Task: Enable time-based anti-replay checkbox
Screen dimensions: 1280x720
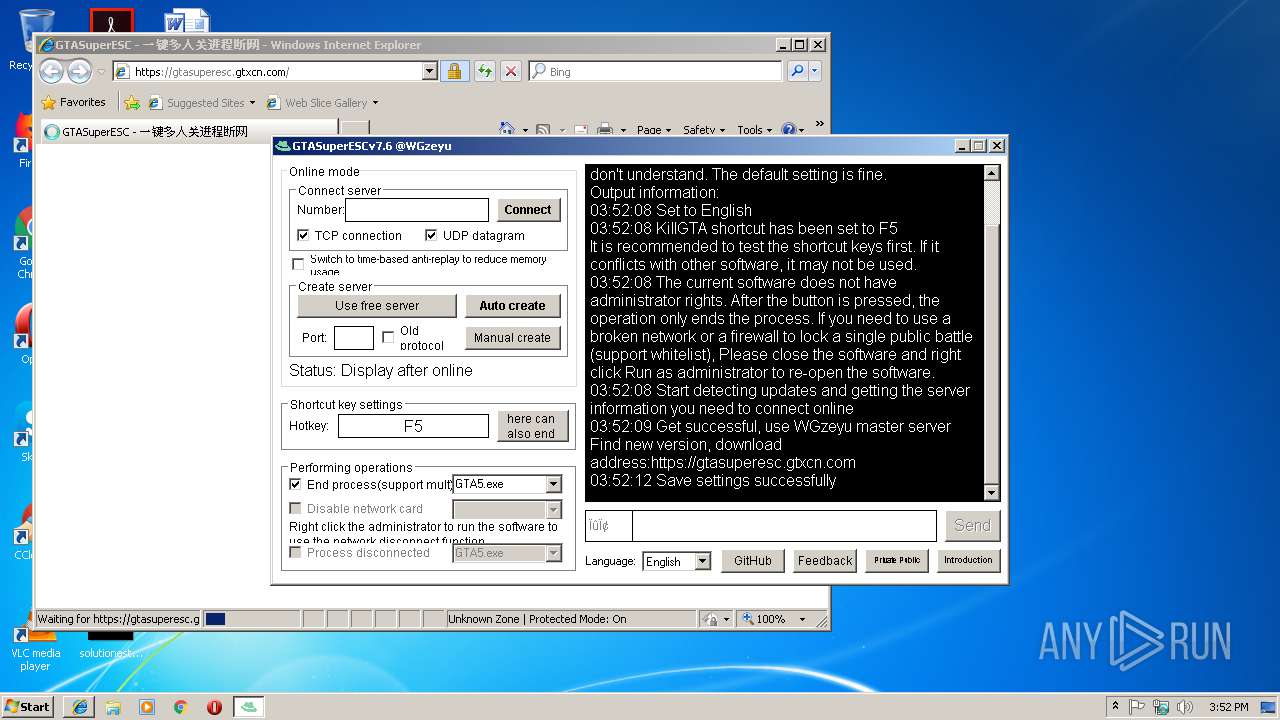Action: pos(298,264)
